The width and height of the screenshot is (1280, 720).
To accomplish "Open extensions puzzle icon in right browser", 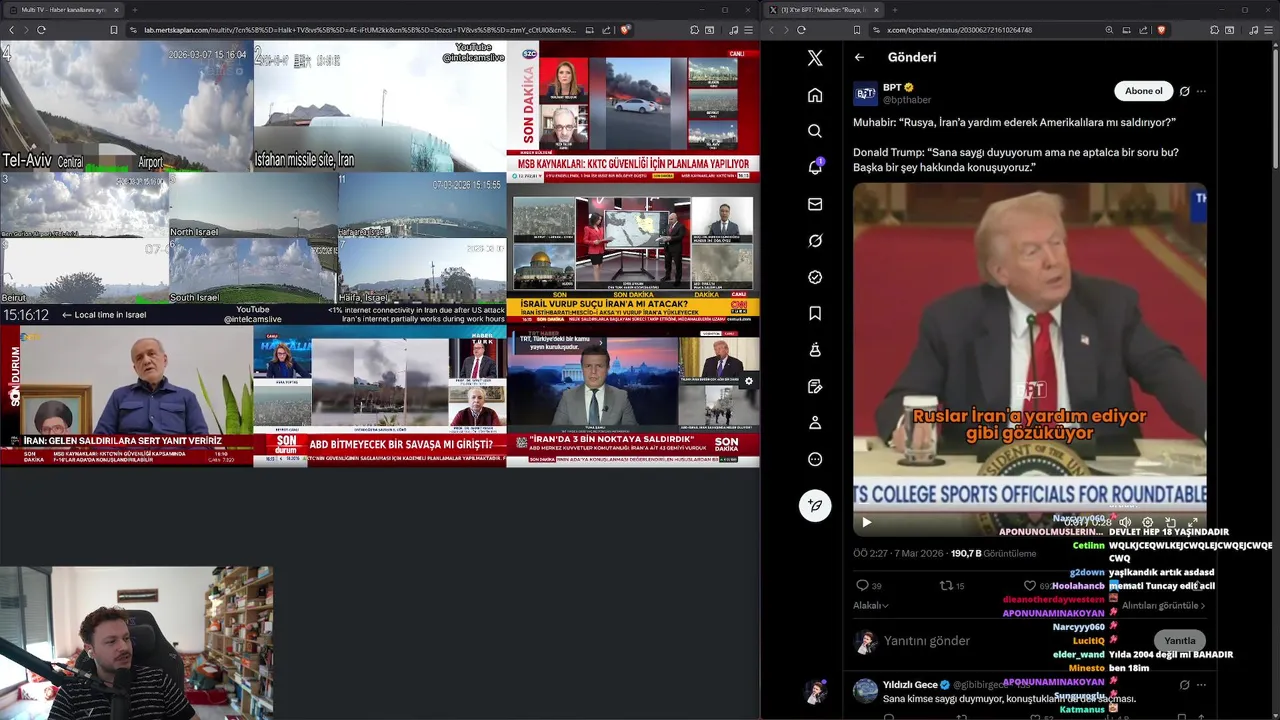I will (x=1216, y=30).
